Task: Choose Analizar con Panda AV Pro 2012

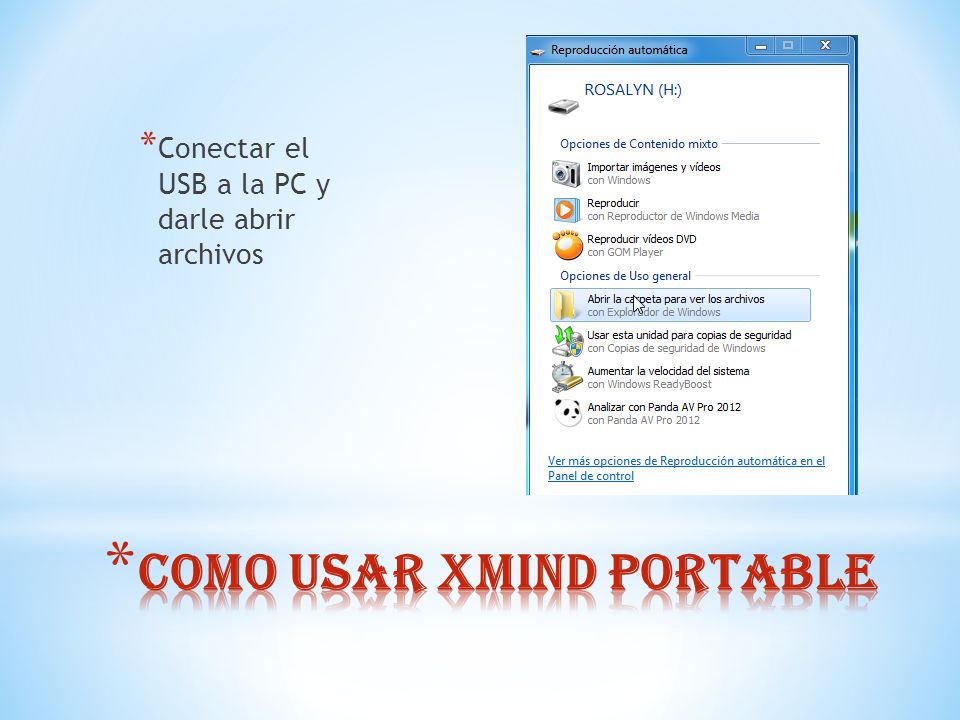Action: pos(680,413)
